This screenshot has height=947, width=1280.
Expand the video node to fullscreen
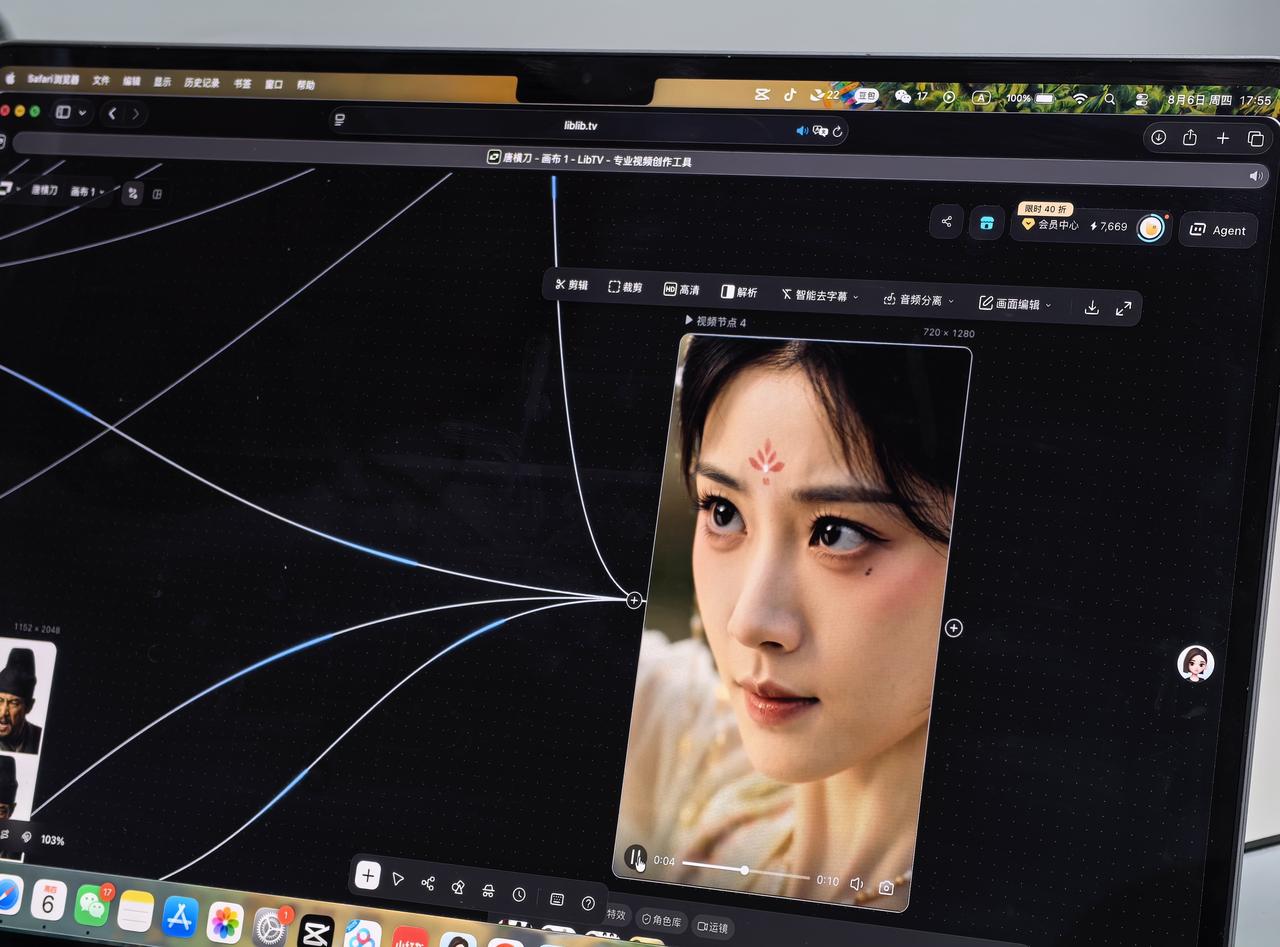[x=1123, y=309]
